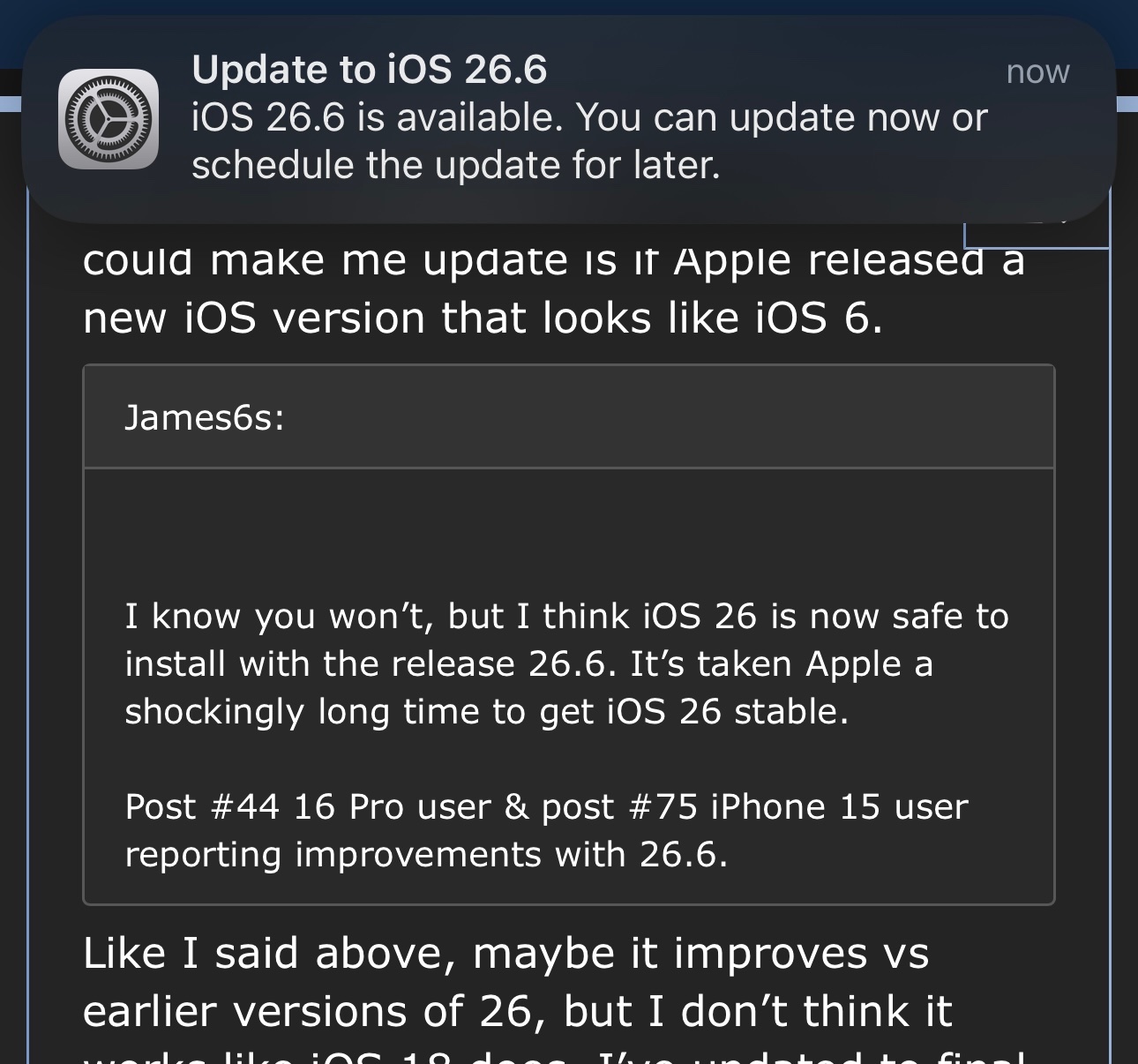
Task: Click the empty area above the quoted text
Action: click(569, 529)
